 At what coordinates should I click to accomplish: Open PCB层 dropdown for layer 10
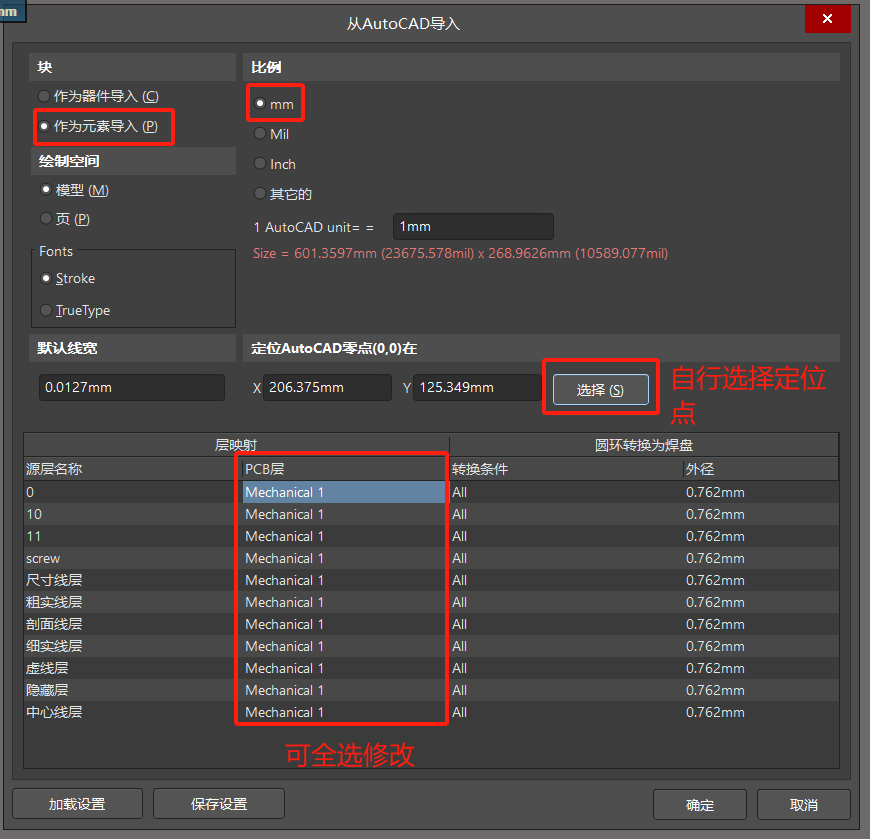(344, 514)
